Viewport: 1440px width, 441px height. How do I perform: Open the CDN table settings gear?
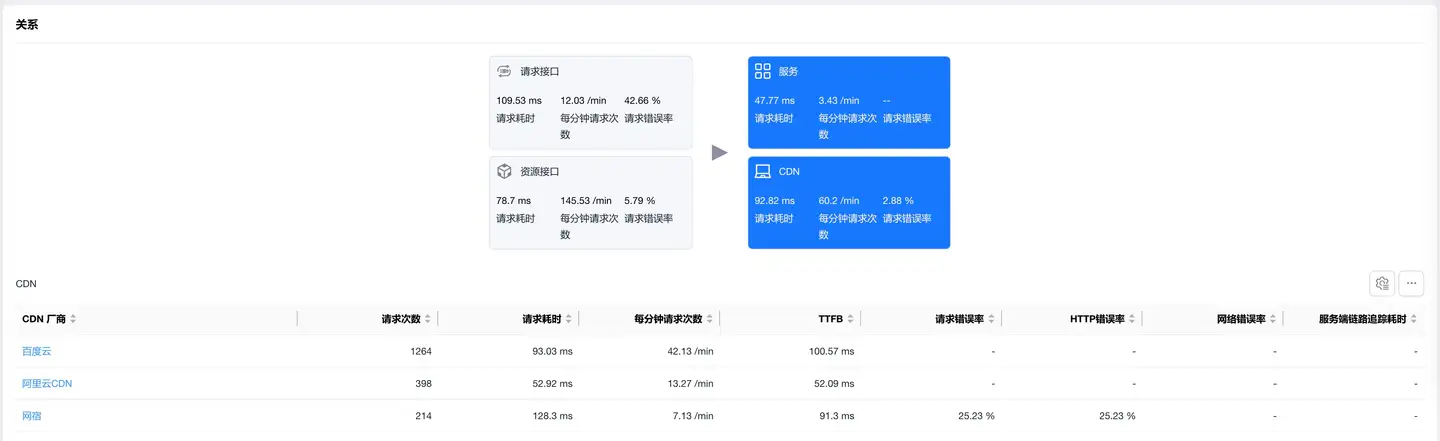point(1382,283)
